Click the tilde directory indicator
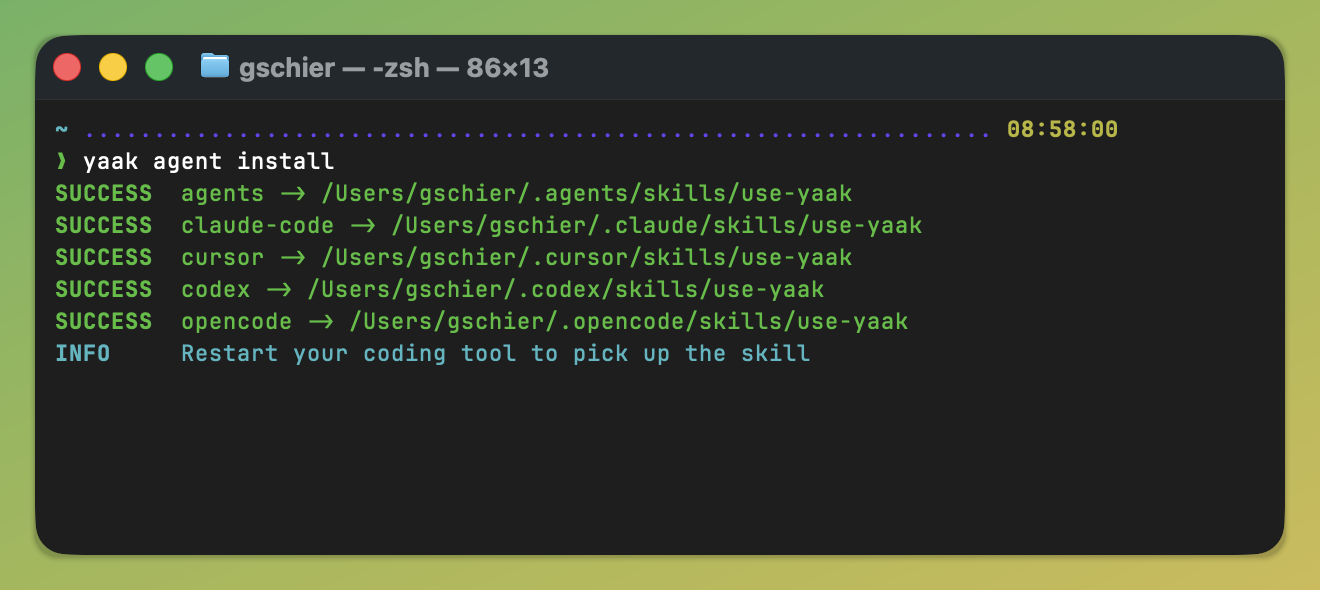The width and height of the screenshot is (1320, 590). tap(61, 129)
